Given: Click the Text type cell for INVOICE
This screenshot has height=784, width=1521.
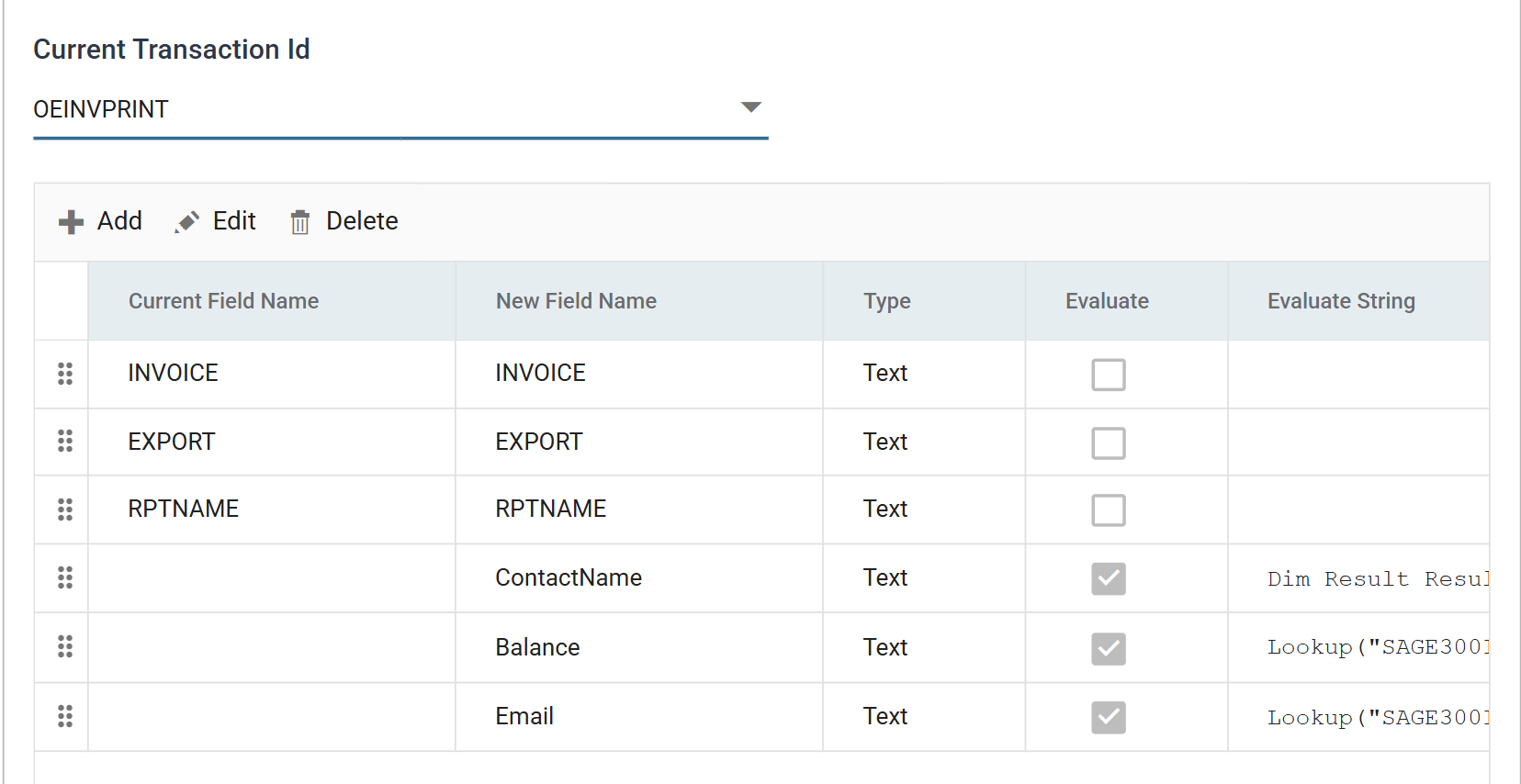Looking at the screenshot, I should (x=924, y=374).
